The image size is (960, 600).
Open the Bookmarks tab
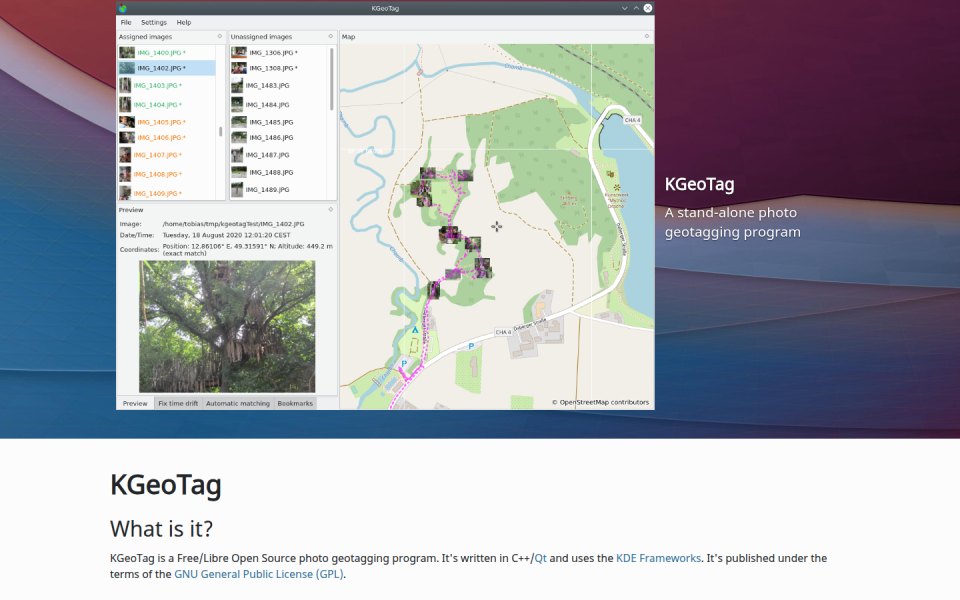click(295, 403)
